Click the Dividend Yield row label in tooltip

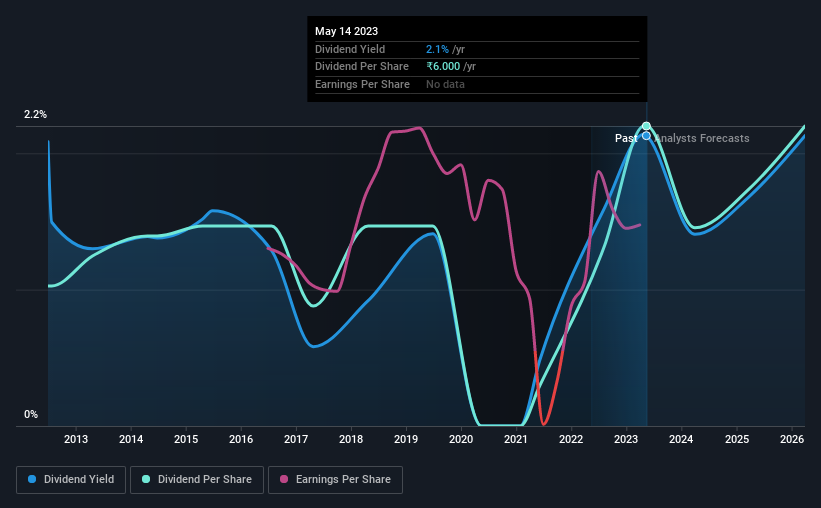[x=350, y=49]
